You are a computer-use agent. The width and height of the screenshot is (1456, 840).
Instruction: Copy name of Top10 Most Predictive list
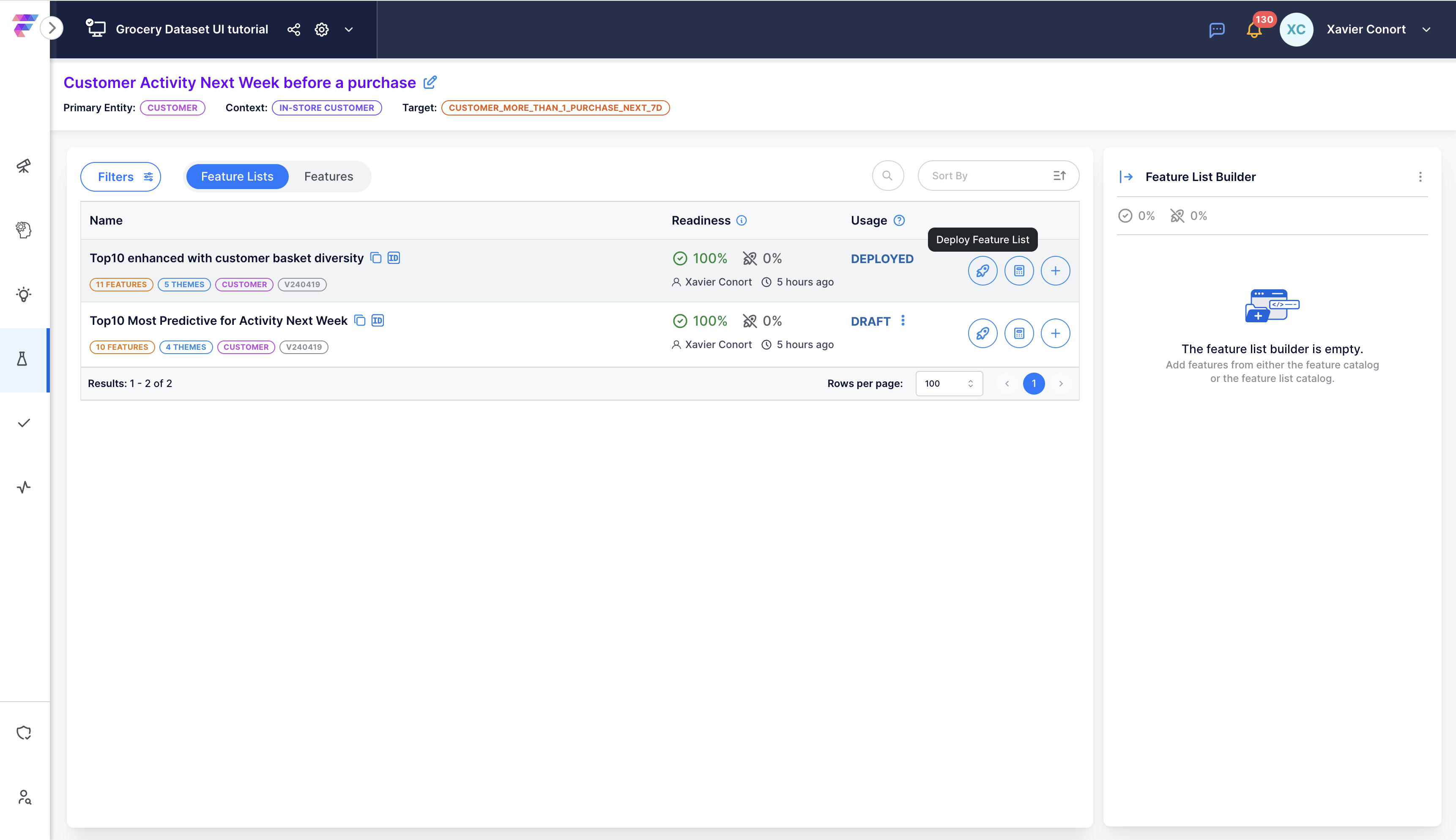[360, 320]
